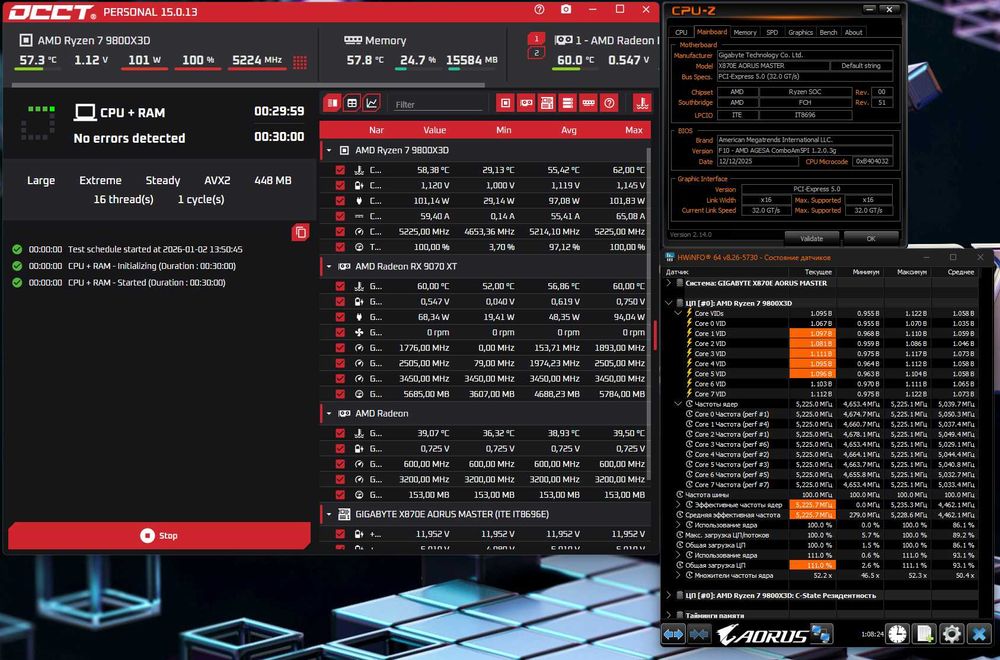The image size is (1000, 660).
Task: Copy the test log with the copy icon
Action: pos(300,232)
